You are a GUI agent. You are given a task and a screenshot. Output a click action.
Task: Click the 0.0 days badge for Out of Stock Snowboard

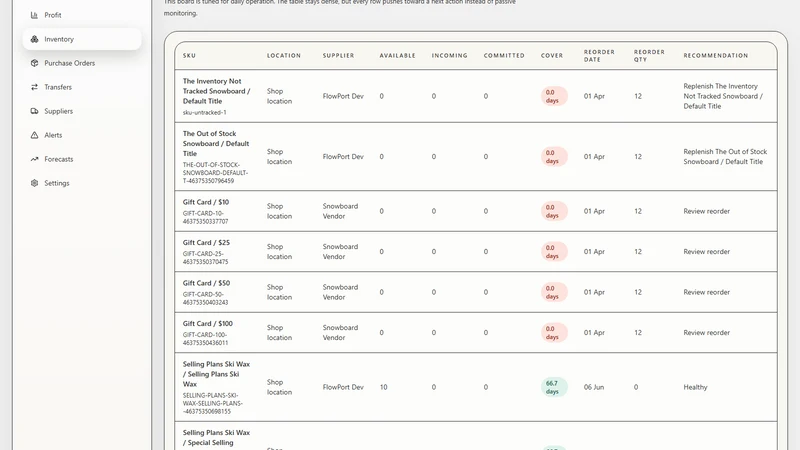tap(554, 157)
